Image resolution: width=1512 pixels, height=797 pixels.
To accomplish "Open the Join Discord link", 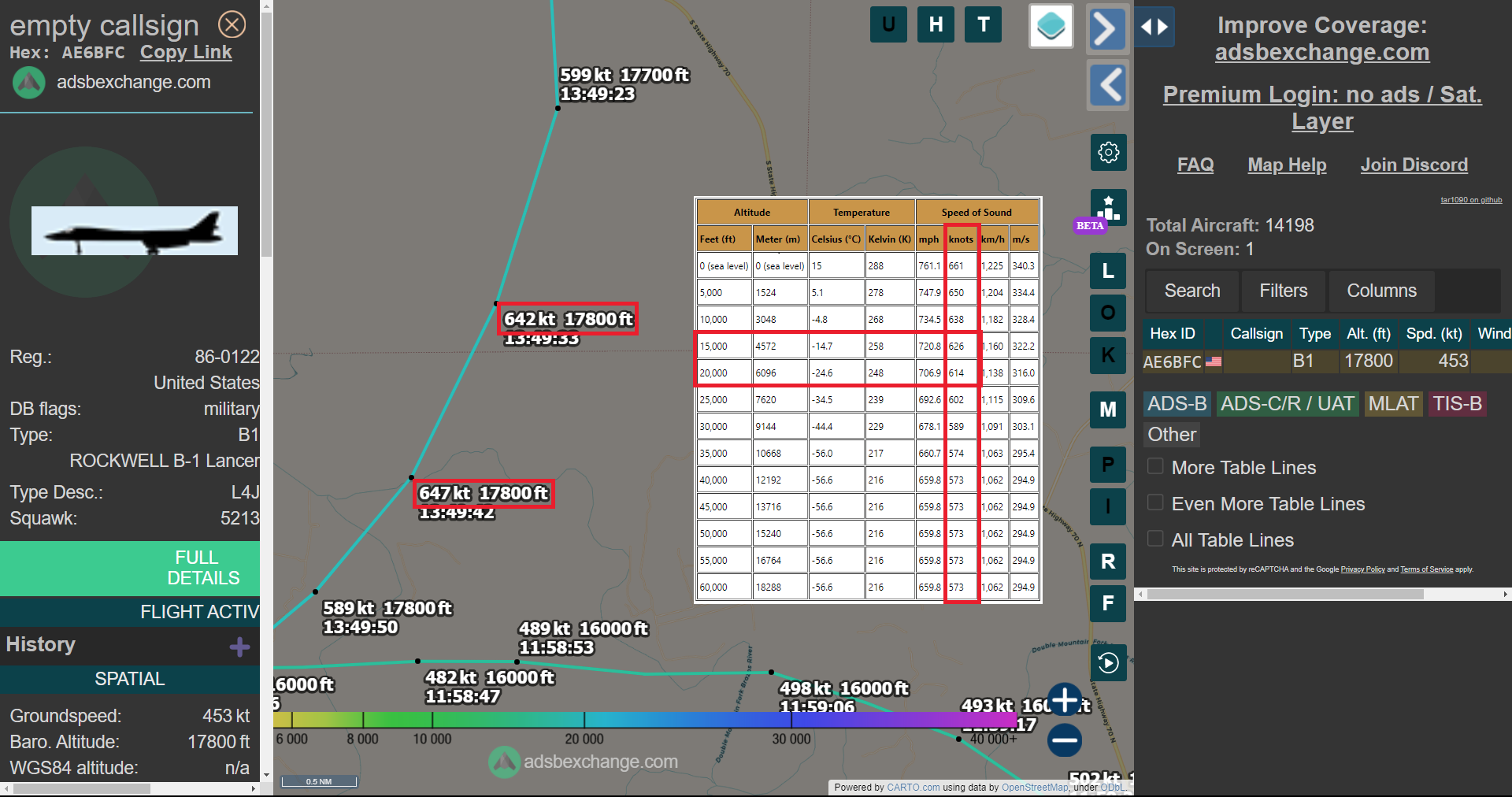I will [1414, 165].
